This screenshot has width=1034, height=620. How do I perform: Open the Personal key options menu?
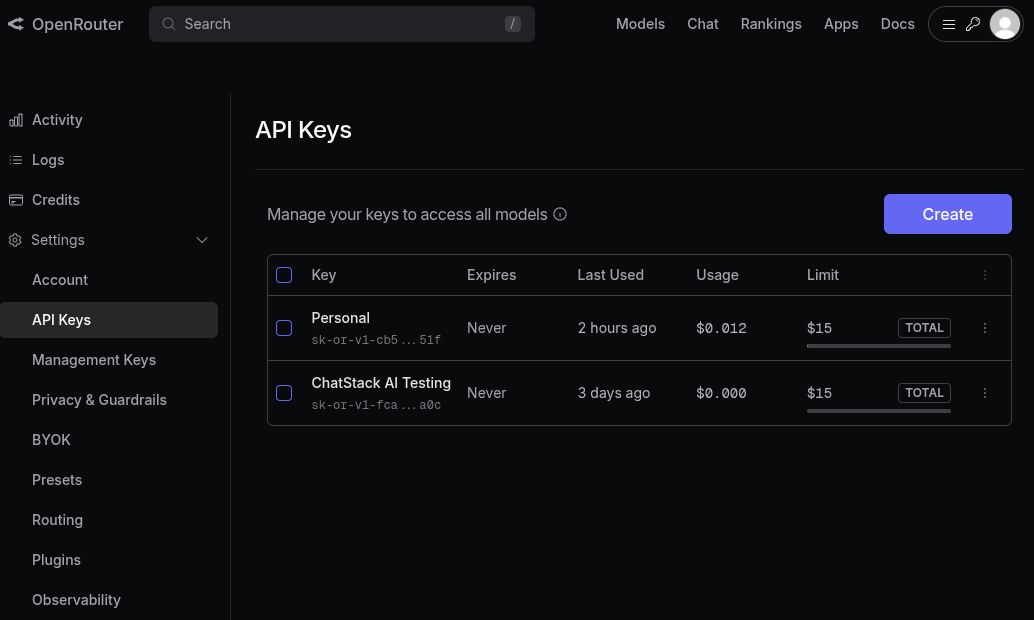(985, 328)
